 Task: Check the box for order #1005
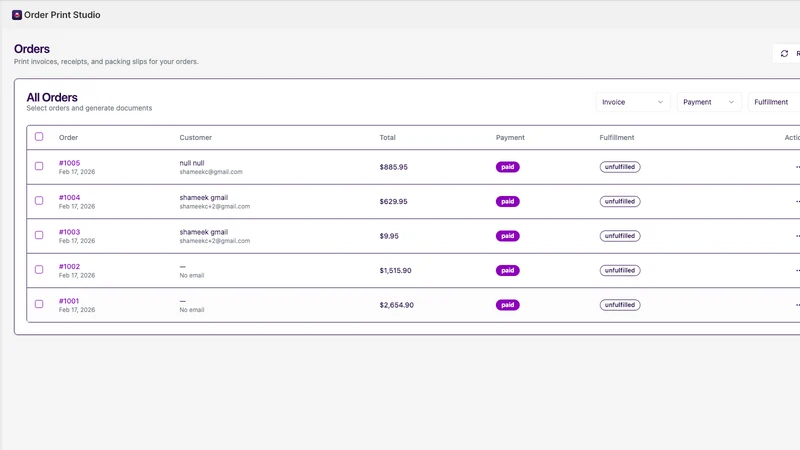click(x=39, y=166)
